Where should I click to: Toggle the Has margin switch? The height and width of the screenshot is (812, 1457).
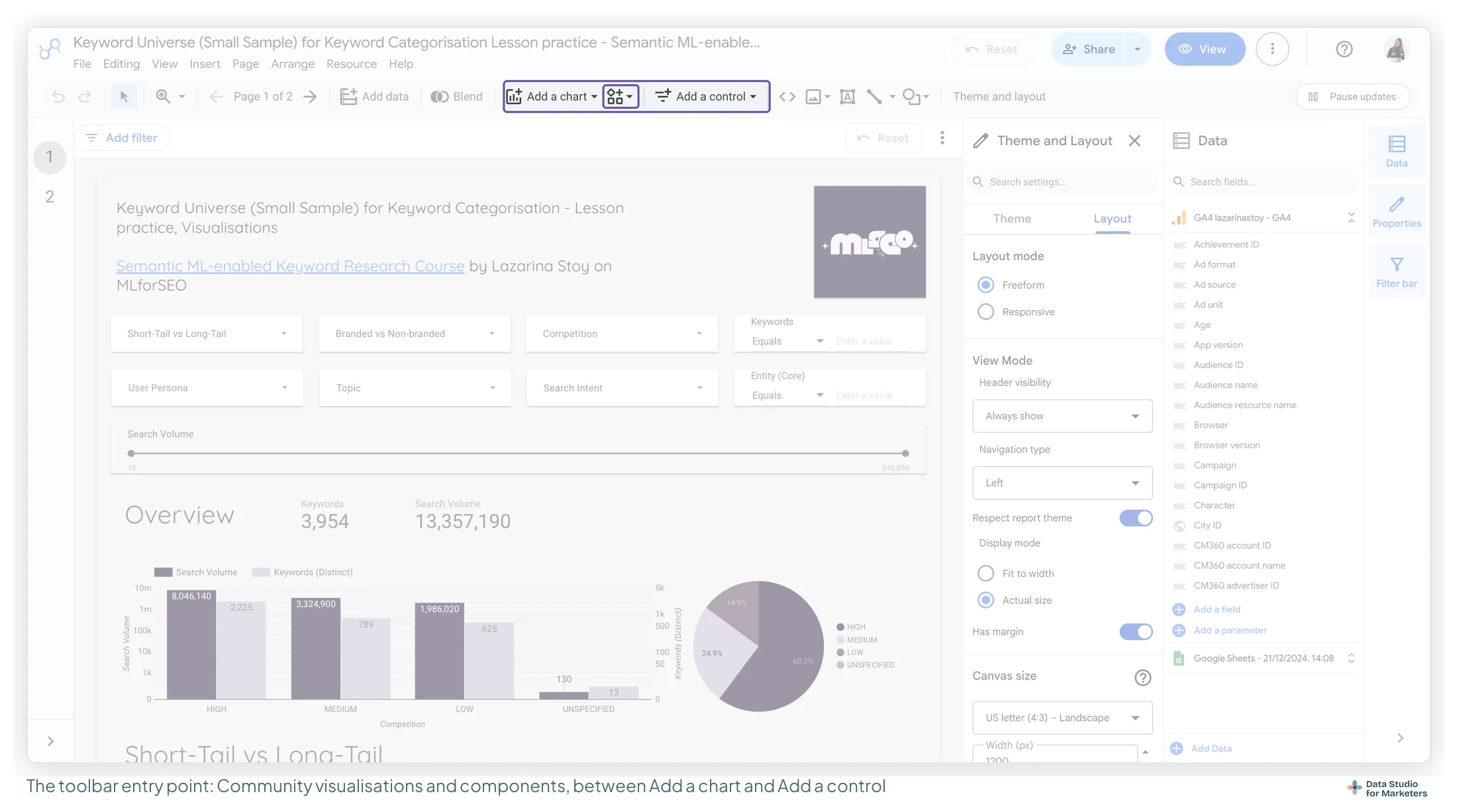tap(1136, 632)
